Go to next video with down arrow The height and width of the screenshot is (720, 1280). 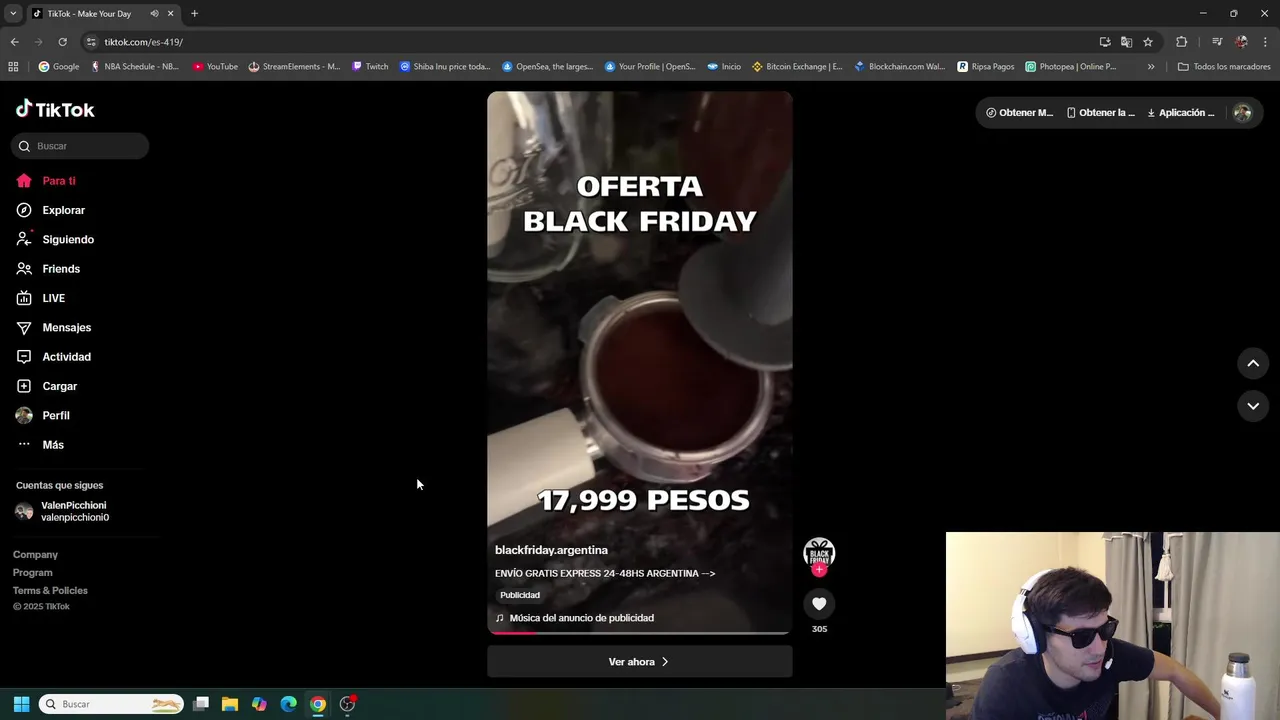1253,406
